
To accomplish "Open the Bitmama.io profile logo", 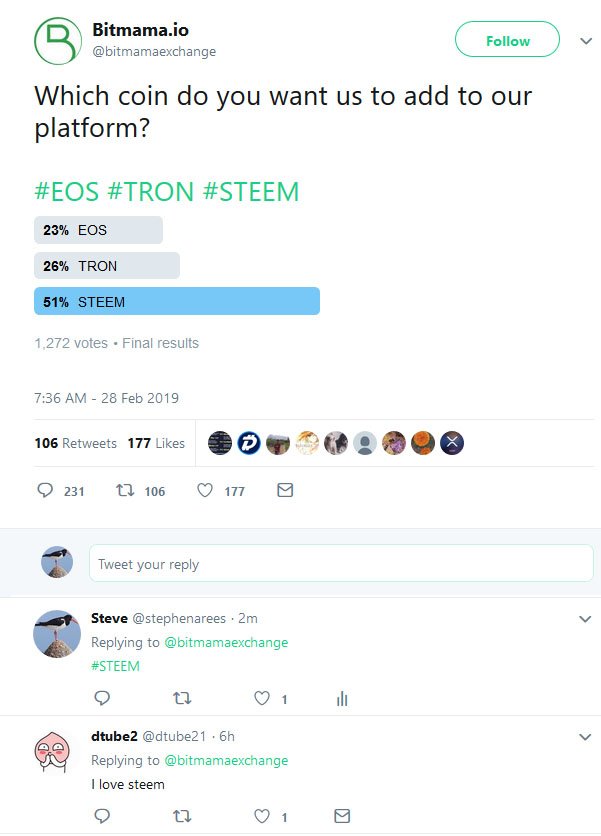I will (58, 41).
